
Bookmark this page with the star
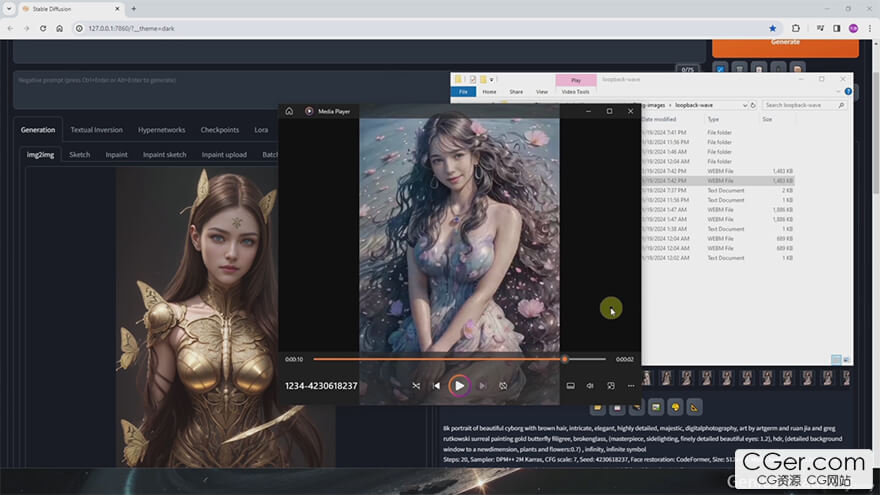point(773,28)
